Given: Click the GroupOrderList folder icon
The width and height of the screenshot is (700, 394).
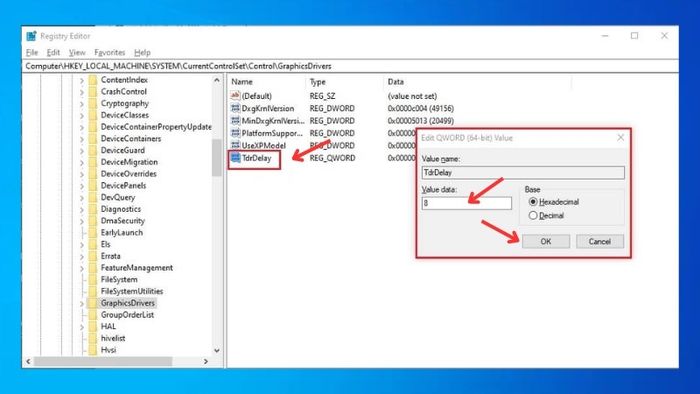Looking at the screenshot, I should pyautogui.click(x=93, y=315).
